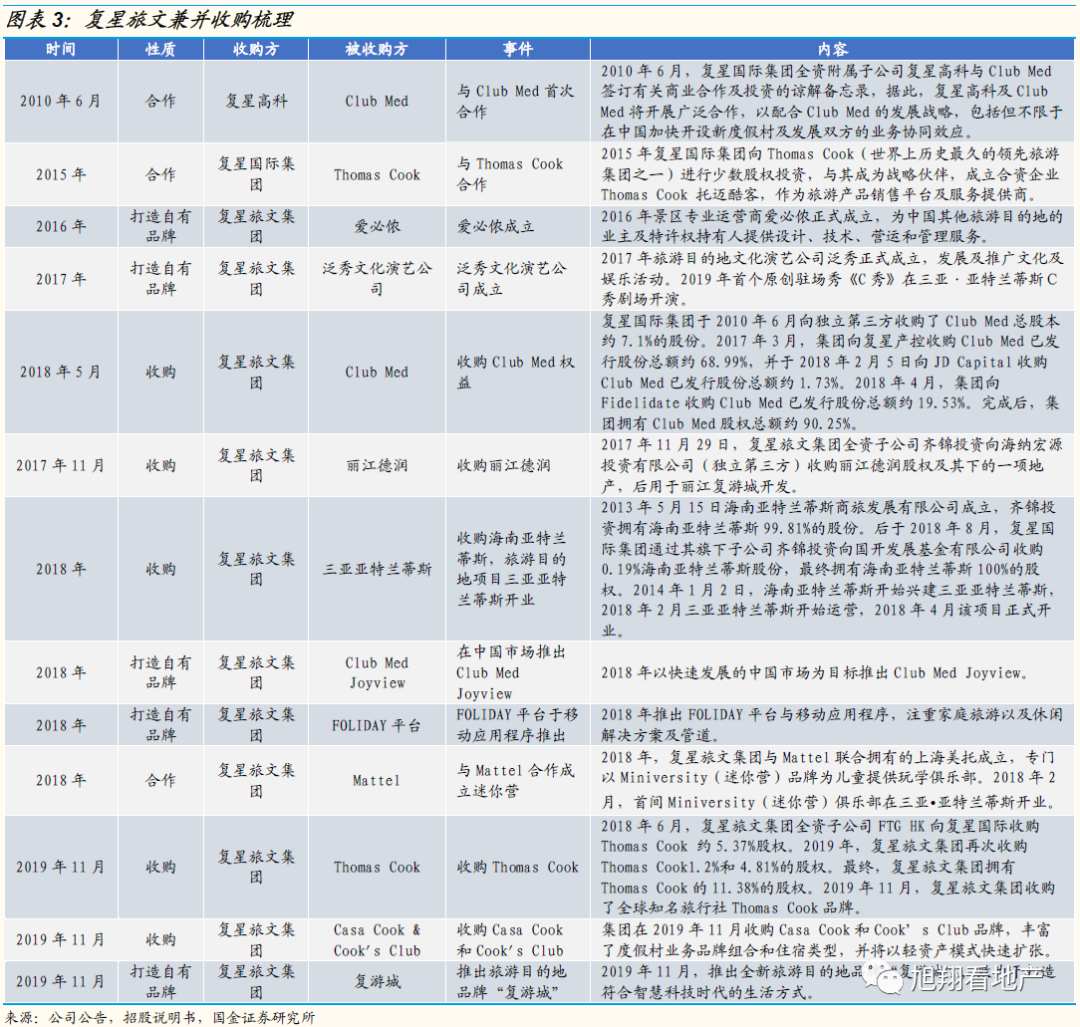Click the Casa Cook & Cook's Club target cell
This screenshot has height=1027, width=1080.
click(x=377, y=940)
